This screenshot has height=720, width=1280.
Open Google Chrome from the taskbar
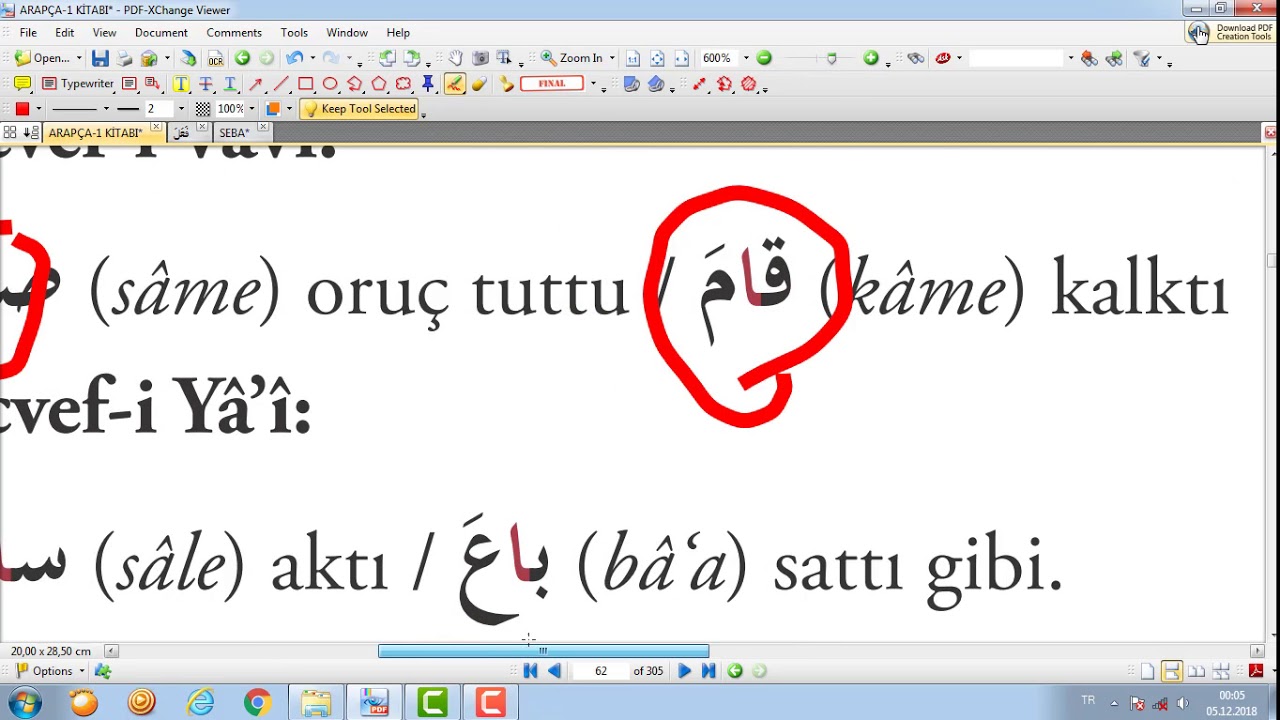pos(257,703)
